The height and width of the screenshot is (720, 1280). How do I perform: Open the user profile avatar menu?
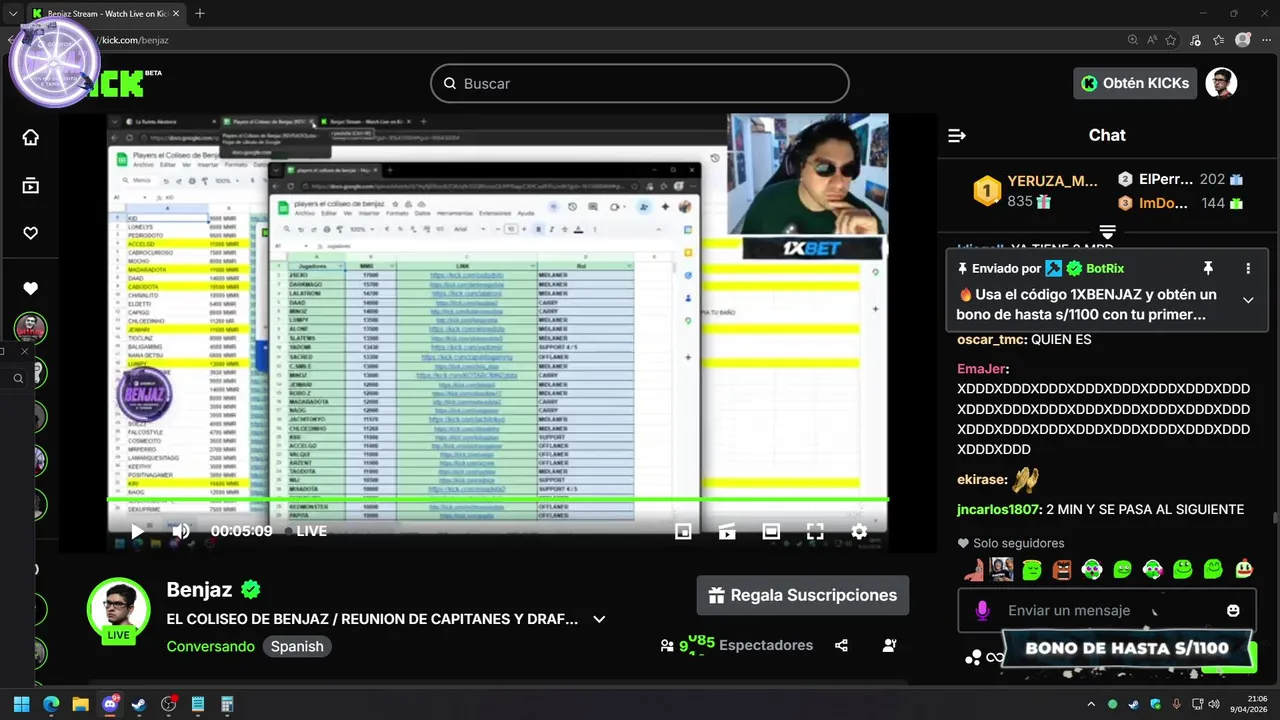[x=1221, y=83]
